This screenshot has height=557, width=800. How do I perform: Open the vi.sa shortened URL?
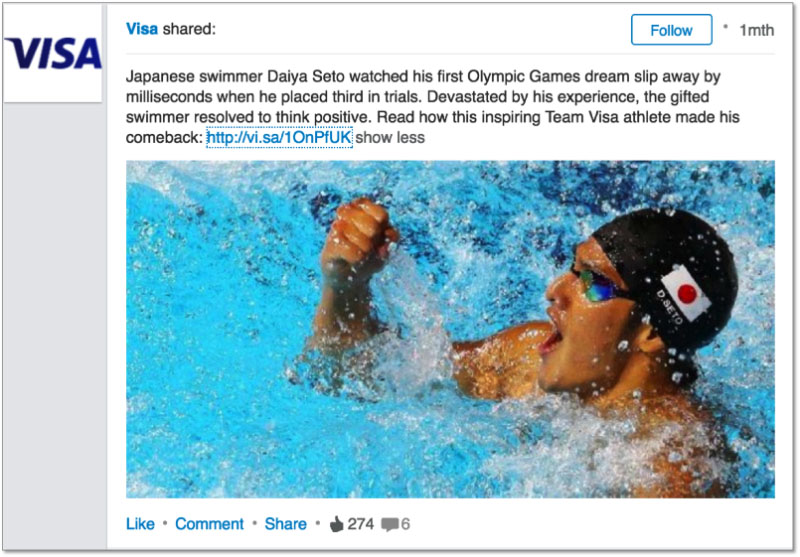click(279, 138)
